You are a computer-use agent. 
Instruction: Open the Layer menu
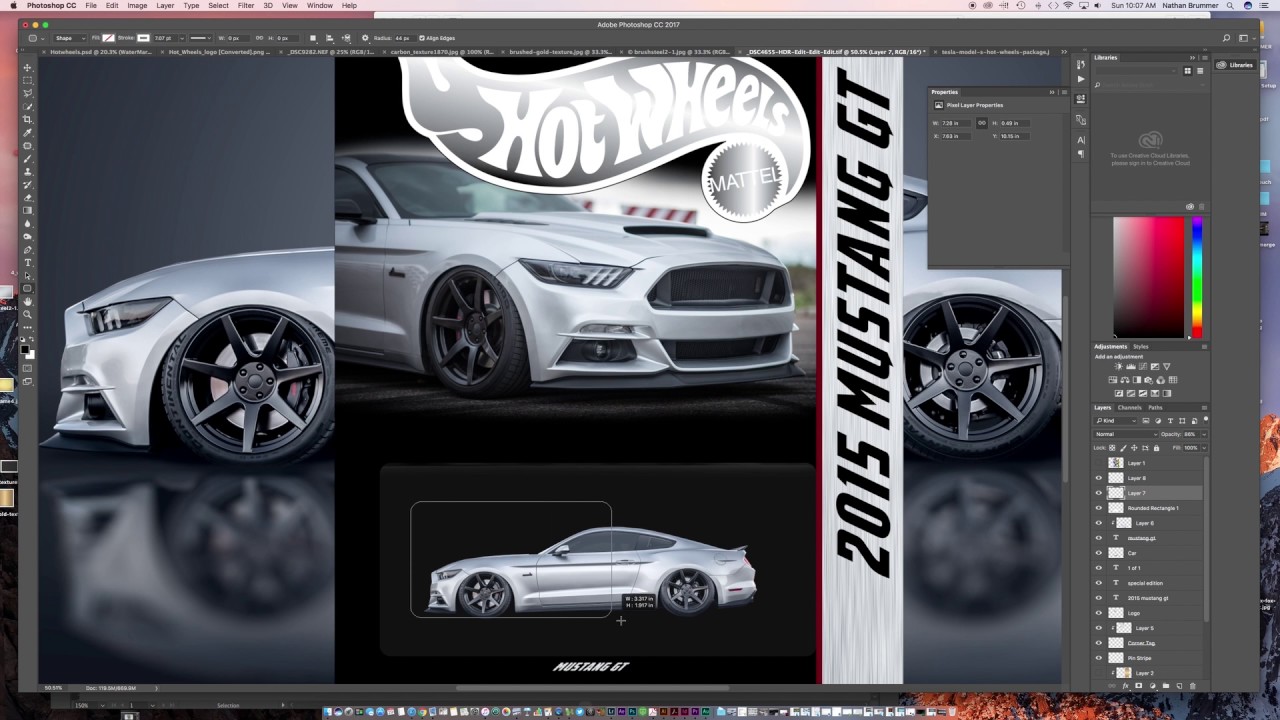165,6
